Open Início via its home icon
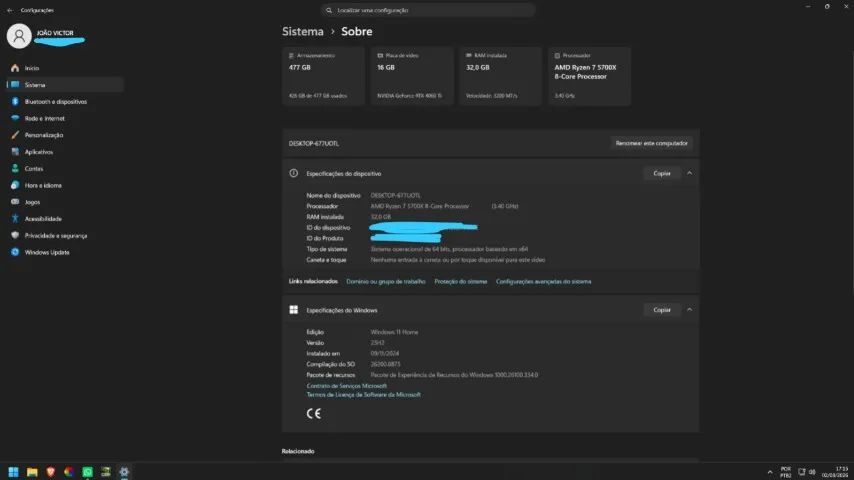Viewport: 854px width, 480px height. click(15, 68)
